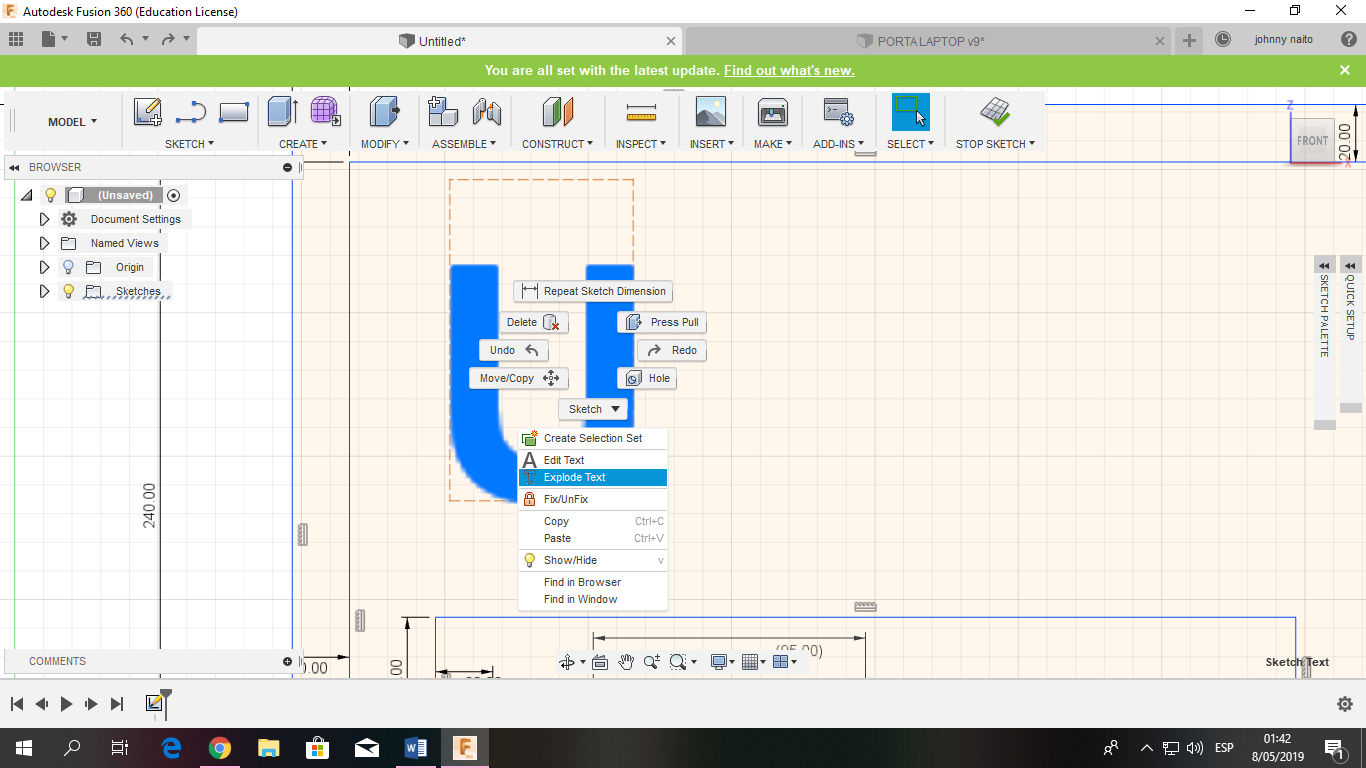Toggle Show/Hide in context menu
The image size is (1366, 768).
(592, 560)
